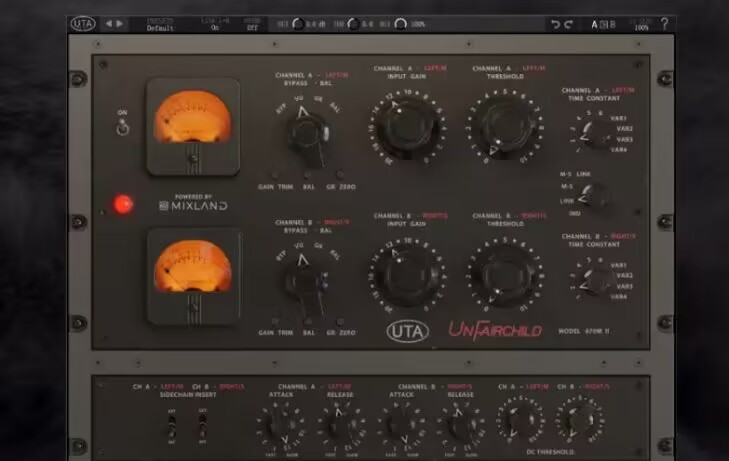
Task: Click the Channel B Attack knob
Action: click(401, 425)
